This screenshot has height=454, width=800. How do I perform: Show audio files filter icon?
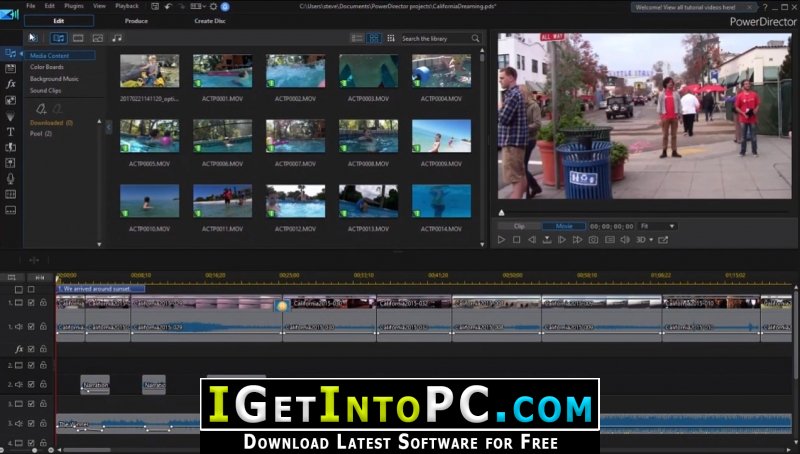(117, 38)
